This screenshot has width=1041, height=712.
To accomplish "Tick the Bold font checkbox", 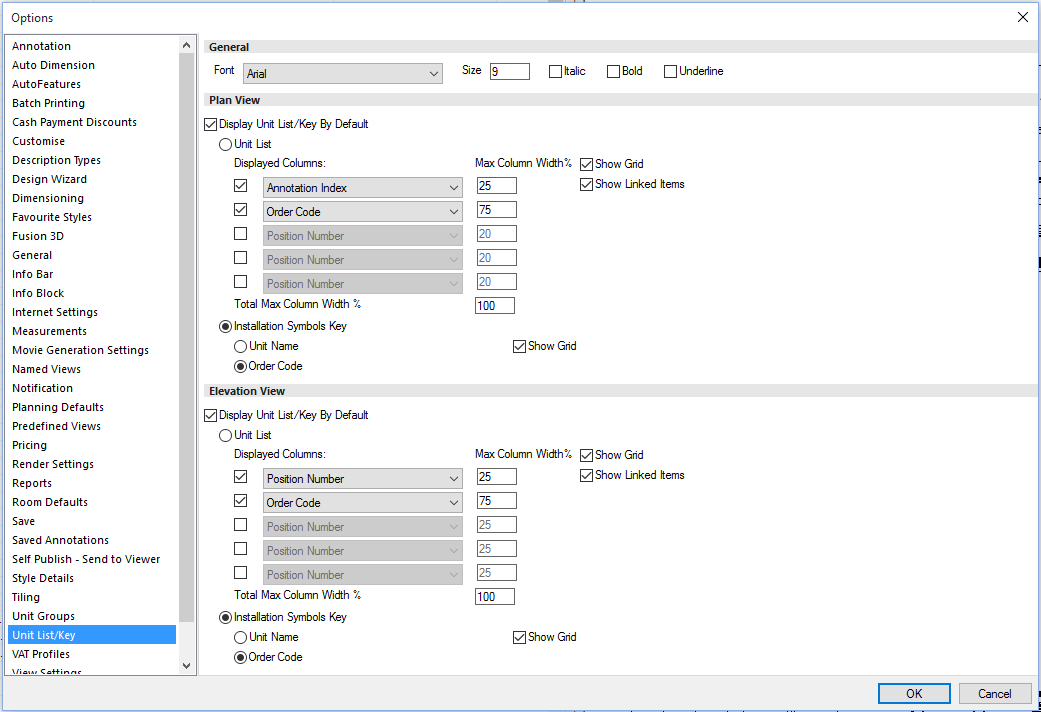I will pyautogui.click(x=614, y=72).
